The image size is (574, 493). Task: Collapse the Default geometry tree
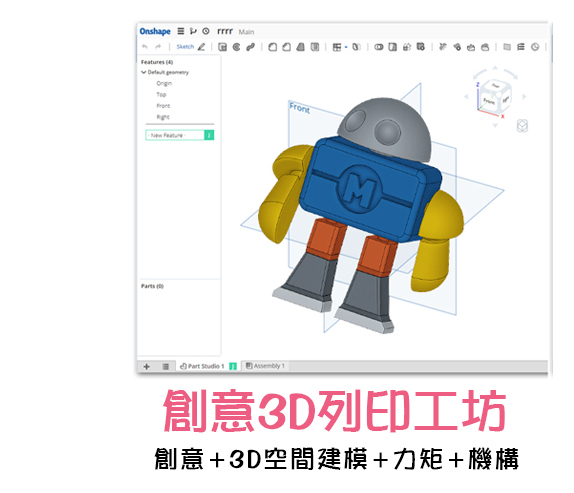click(x=144, y=72)
